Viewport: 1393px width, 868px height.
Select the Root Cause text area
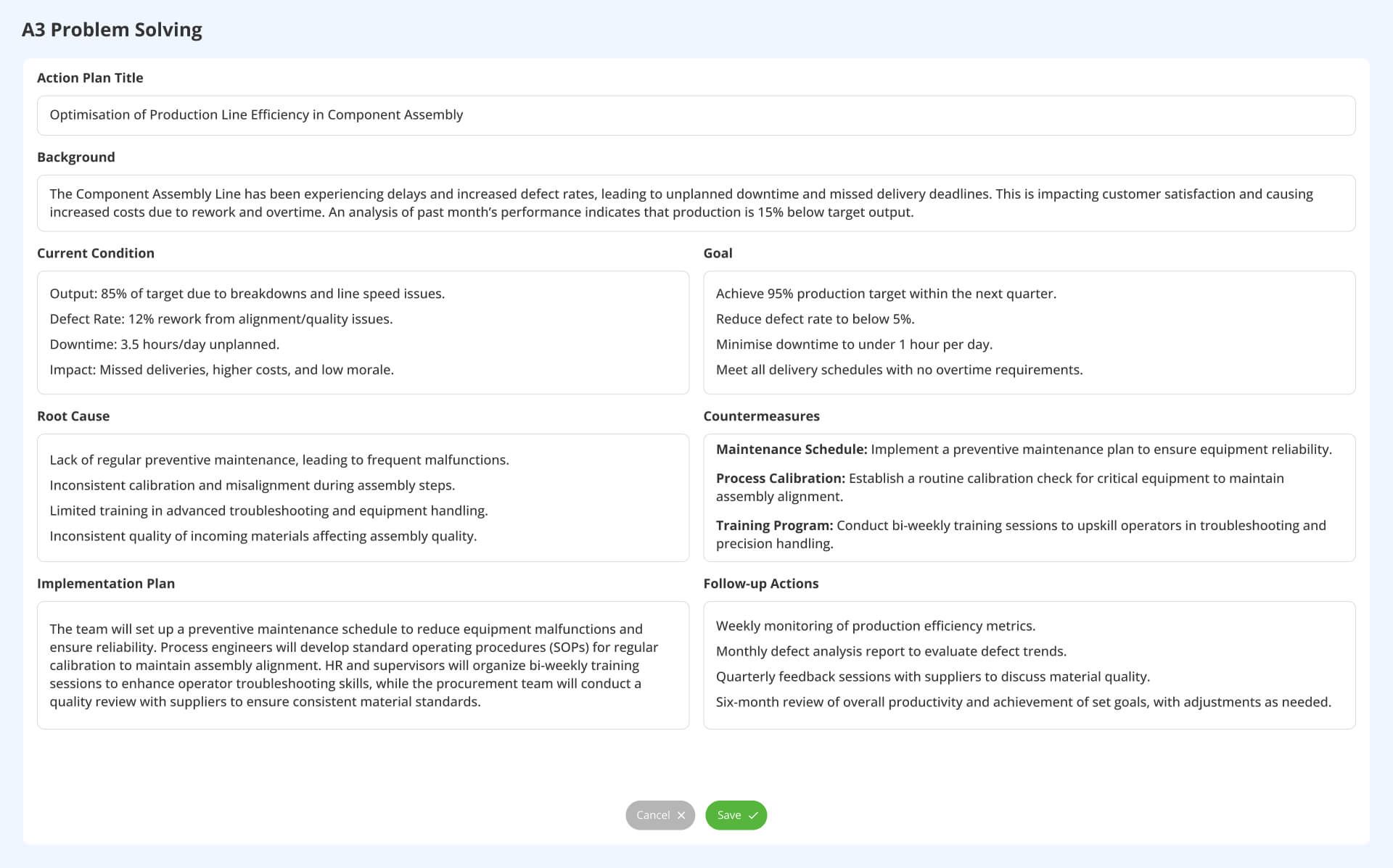(x=363, y=497)
